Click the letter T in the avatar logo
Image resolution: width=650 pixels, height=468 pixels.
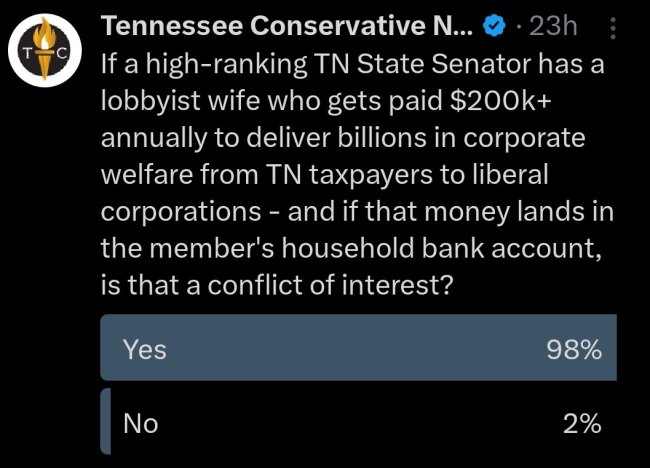tap(27, 53)
